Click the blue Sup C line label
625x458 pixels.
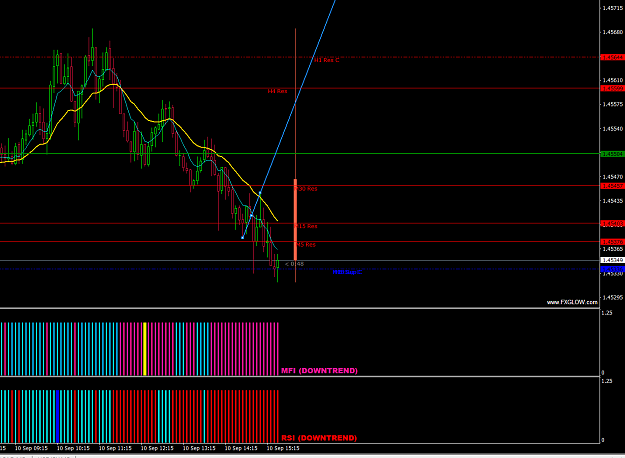click(348, 272)
